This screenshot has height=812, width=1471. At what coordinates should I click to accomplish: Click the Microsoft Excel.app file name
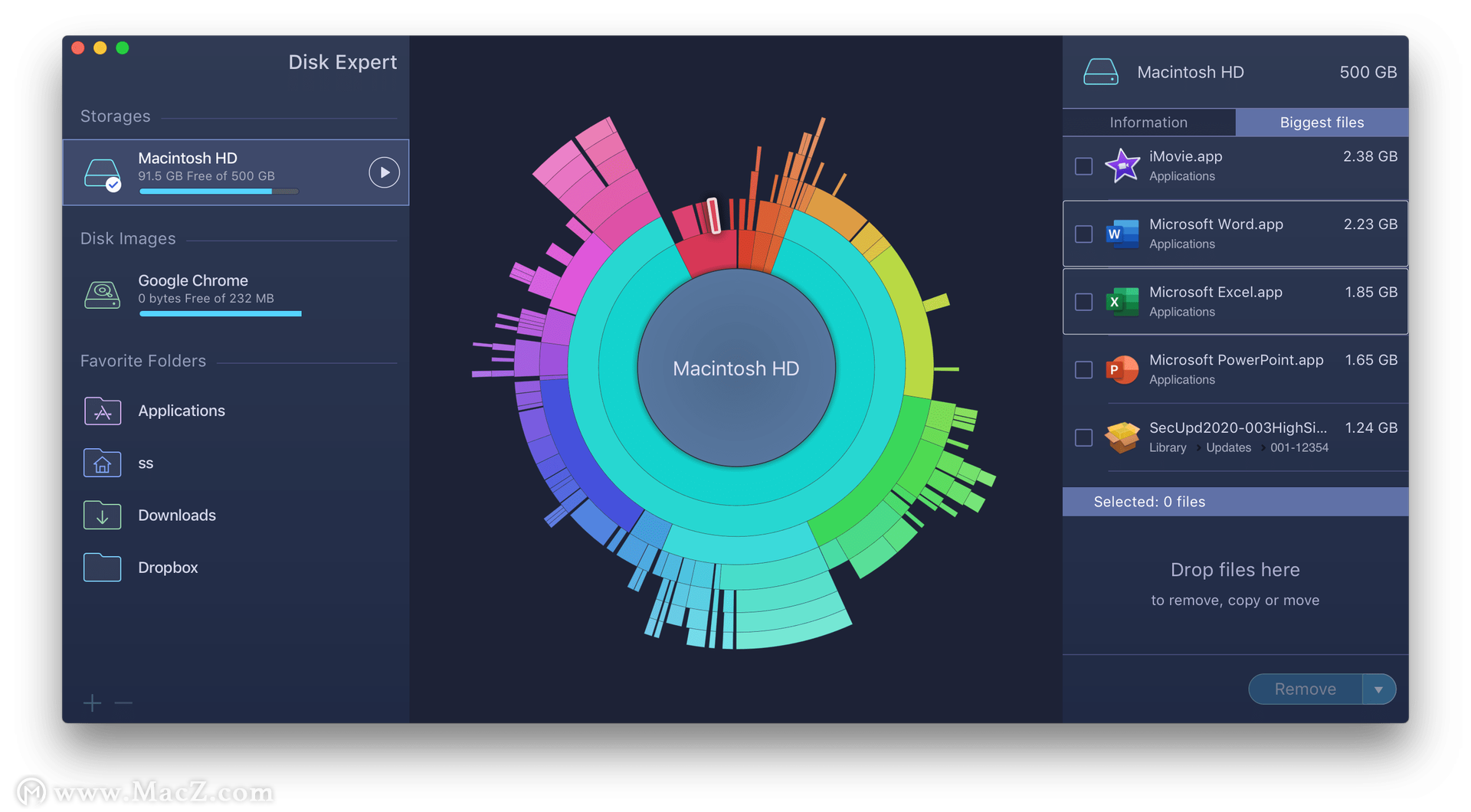[1216, 292]
